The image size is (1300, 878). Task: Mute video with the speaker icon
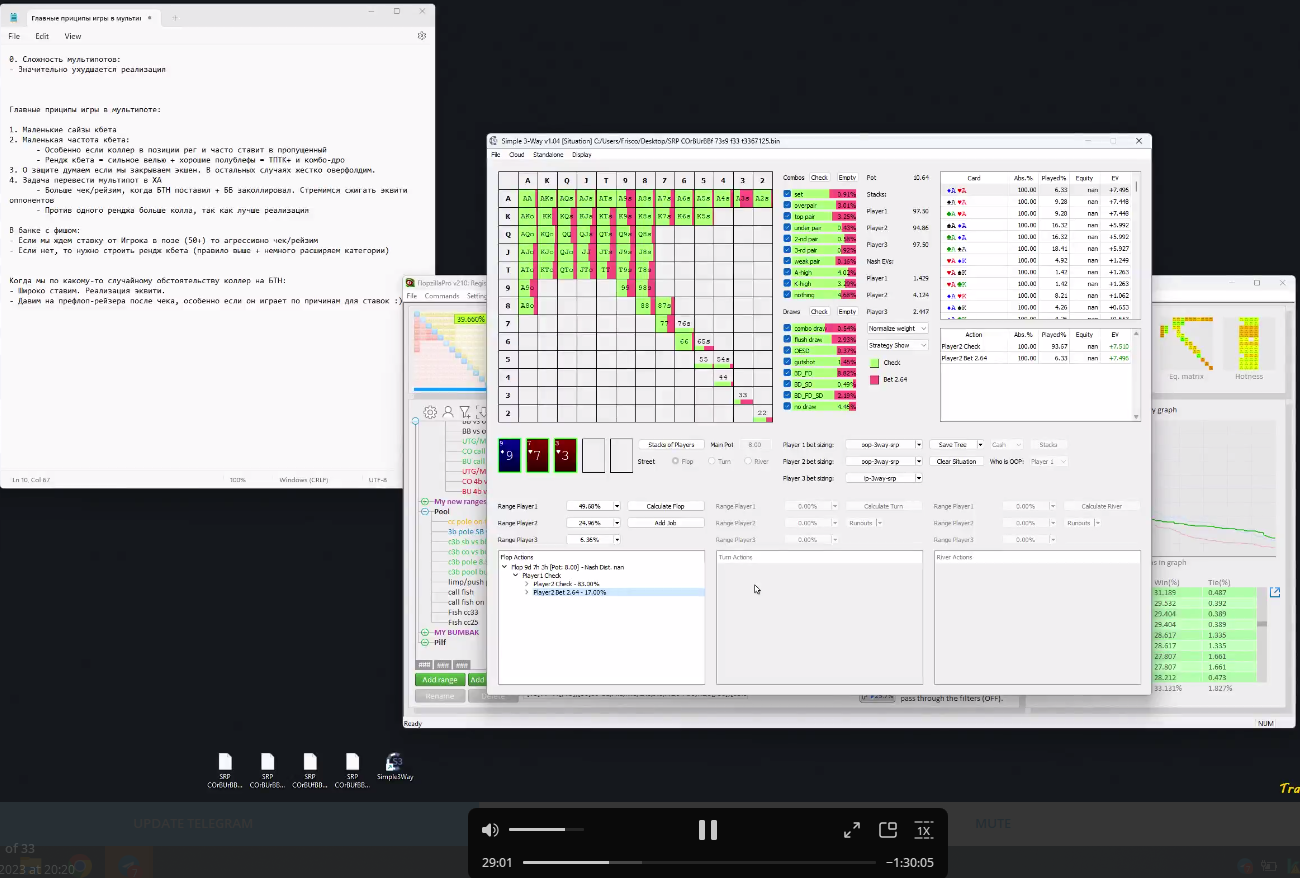click(x=490, y=830)
